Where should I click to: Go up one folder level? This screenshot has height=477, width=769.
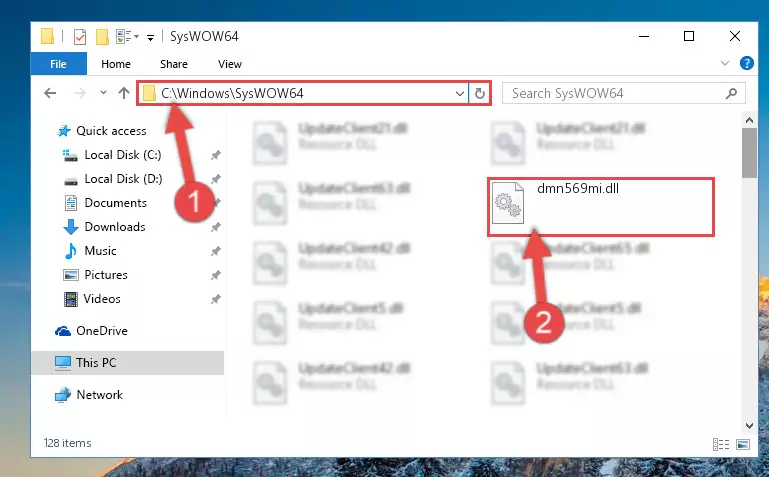[x=124, y=93]
